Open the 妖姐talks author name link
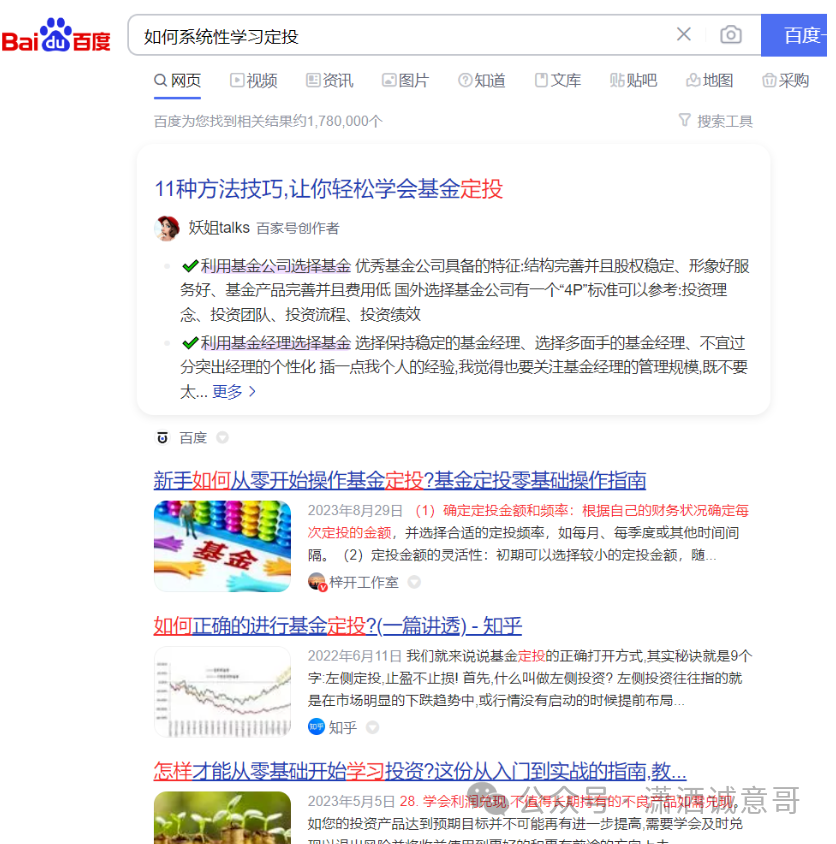This screenshot has width=836, height=844. [219, 228]
